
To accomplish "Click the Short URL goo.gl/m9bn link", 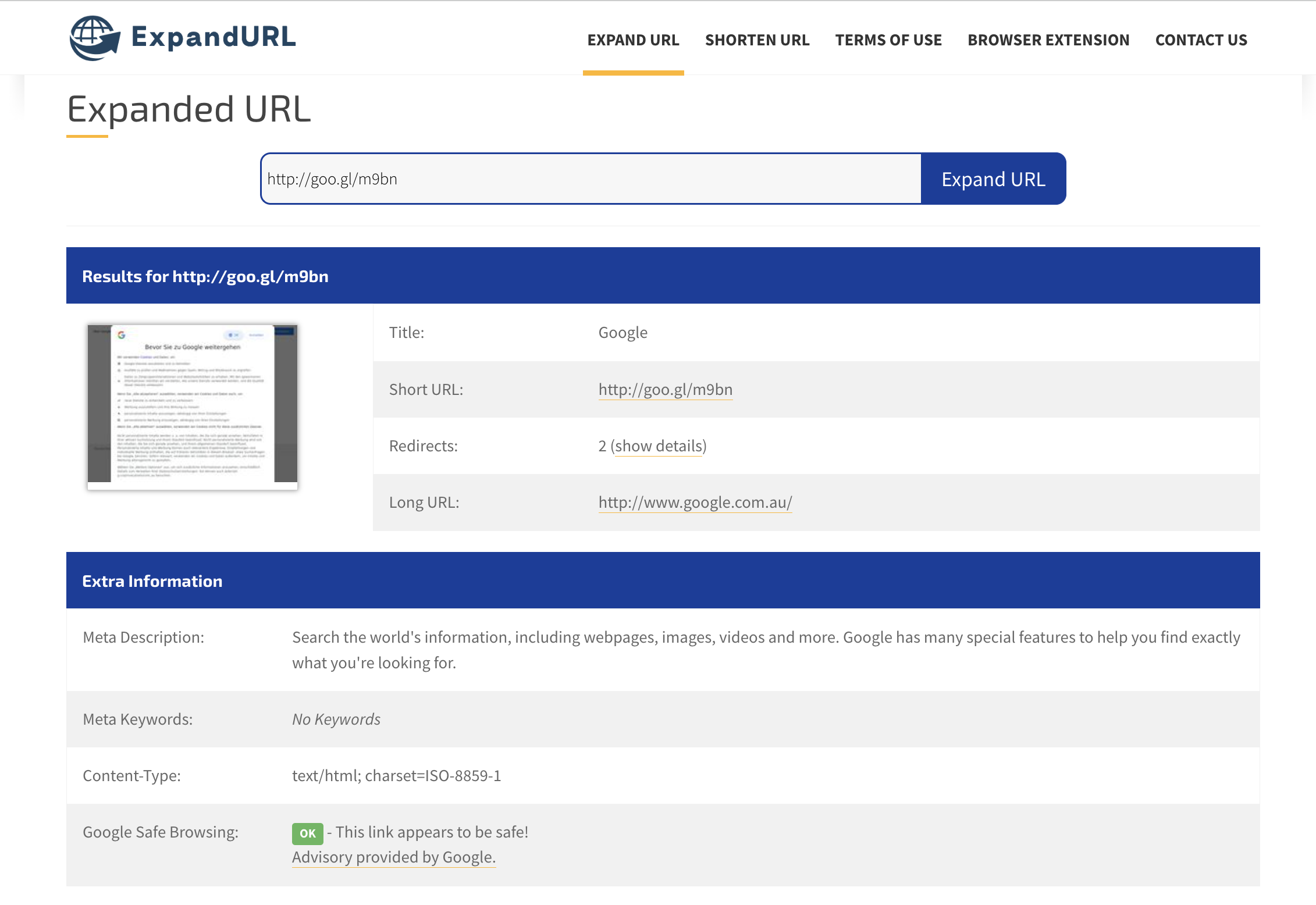I will 665,389.
